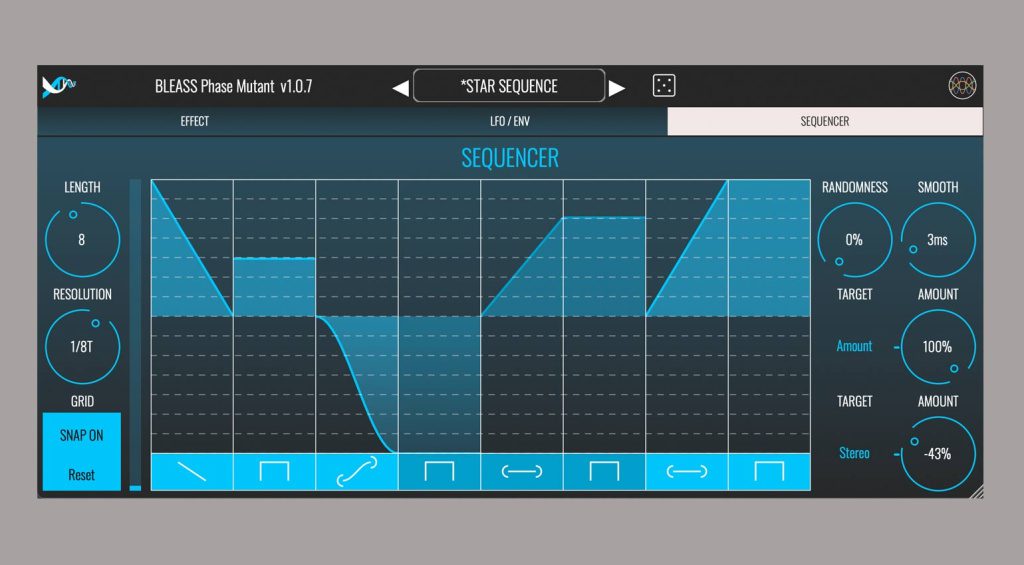1024x565 pixels.
Task: Go to the previous preset arrow
Action: [x=400, y=88]
